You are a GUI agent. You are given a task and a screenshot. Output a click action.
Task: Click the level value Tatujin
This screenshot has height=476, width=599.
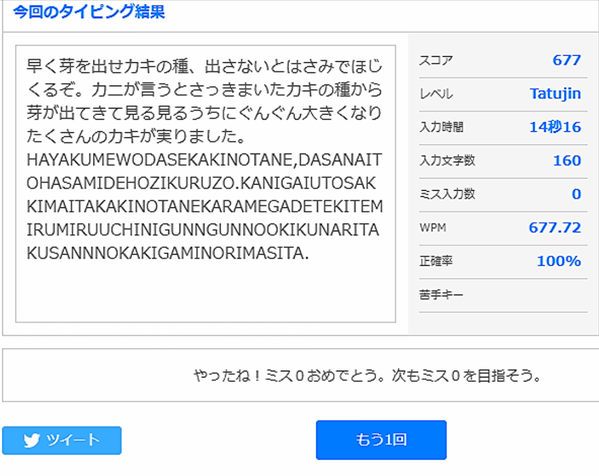point(555,94)
